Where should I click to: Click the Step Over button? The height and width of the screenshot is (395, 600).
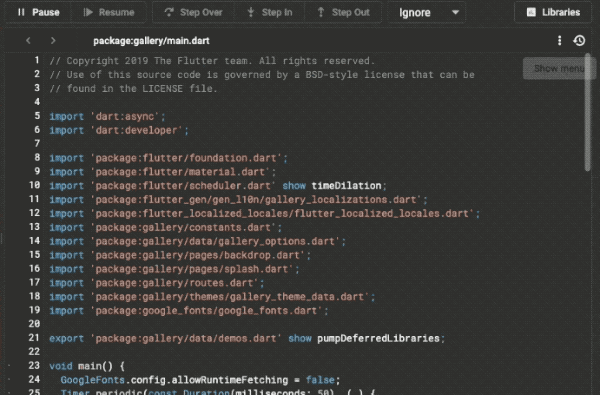click(193, 12)
